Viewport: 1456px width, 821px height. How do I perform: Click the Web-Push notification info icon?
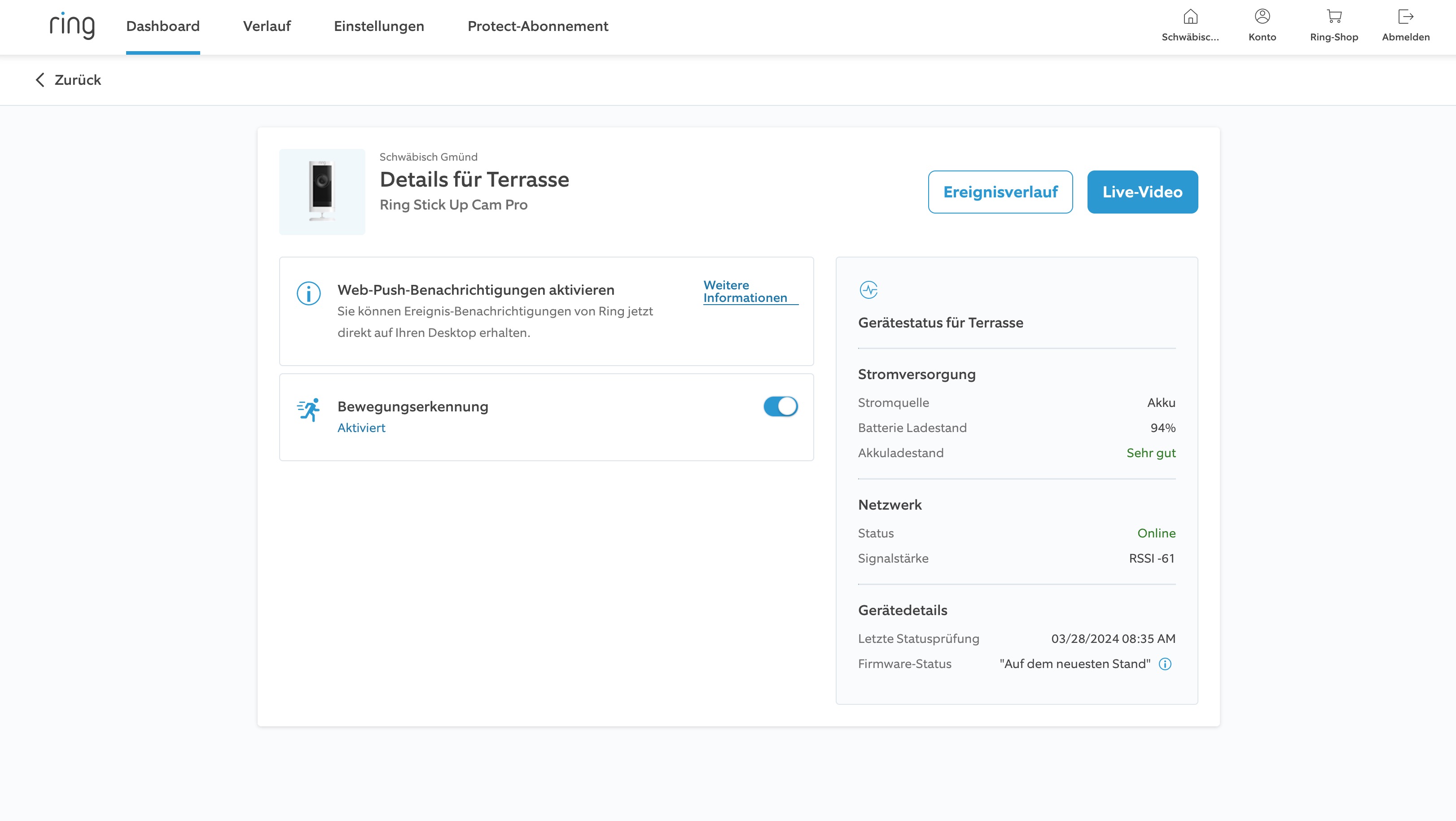[x=309, y=293]
